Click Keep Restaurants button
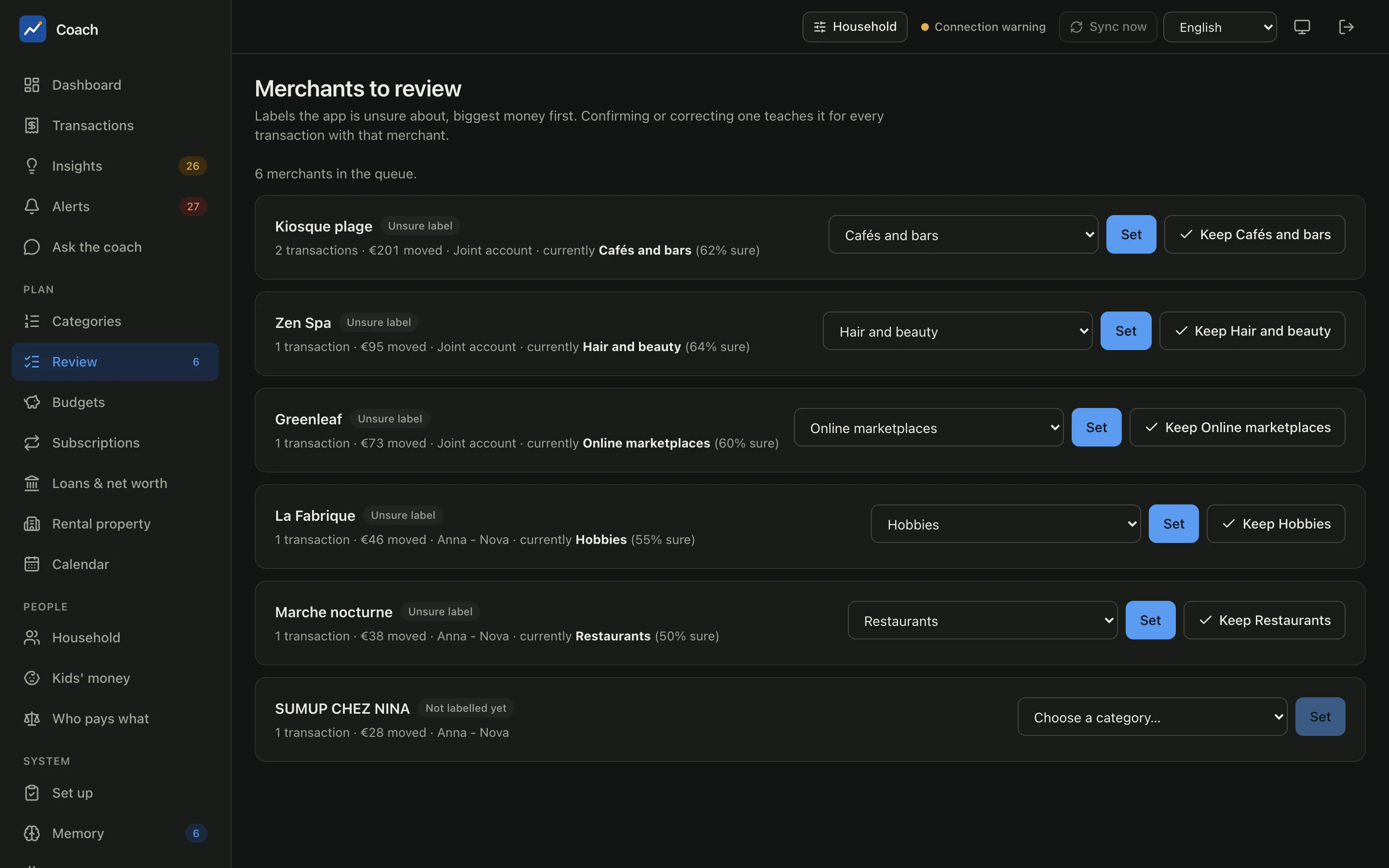Screen dimensions: 1389x868 [1264, 620]
